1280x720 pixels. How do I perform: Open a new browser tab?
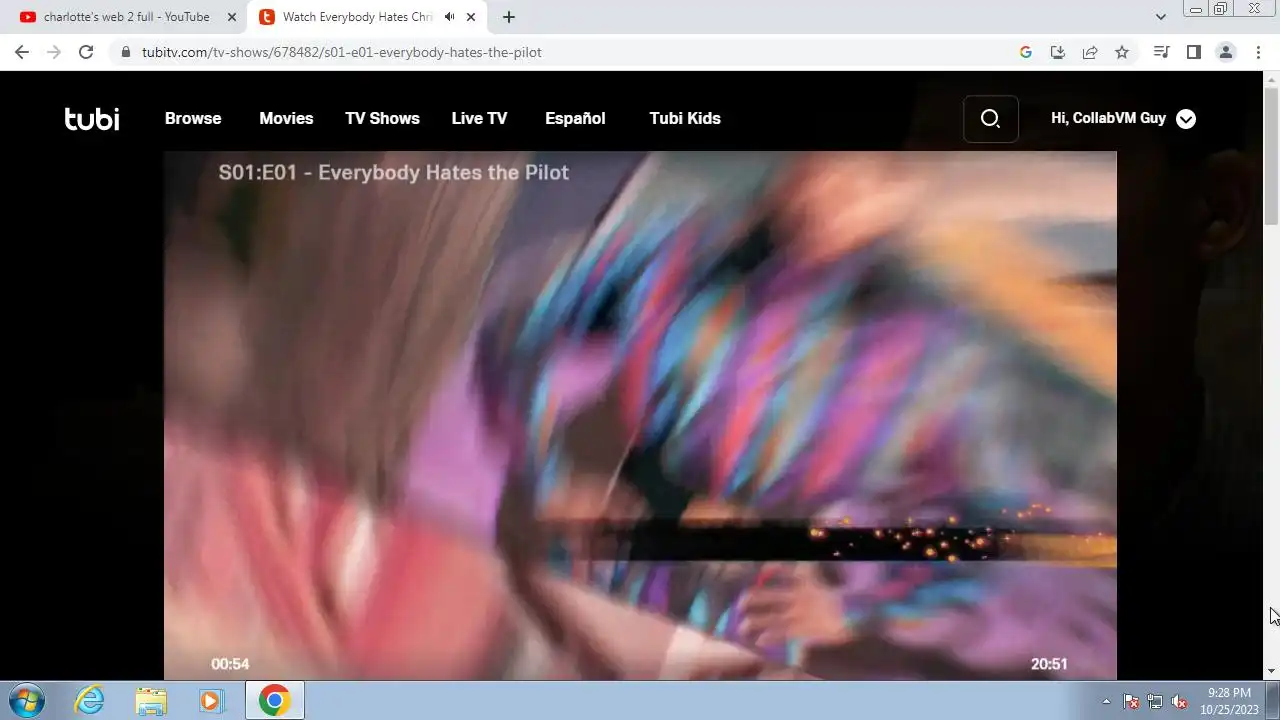click(x=509, y=17)
